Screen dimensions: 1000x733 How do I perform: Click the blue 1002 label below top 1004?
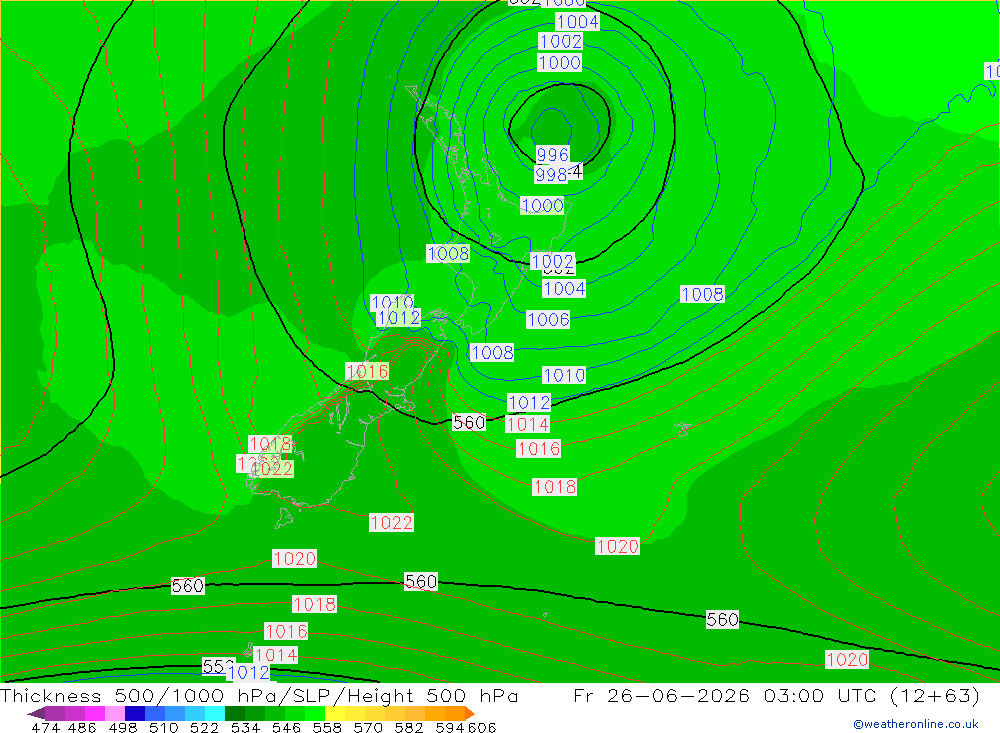click(561, 41)
